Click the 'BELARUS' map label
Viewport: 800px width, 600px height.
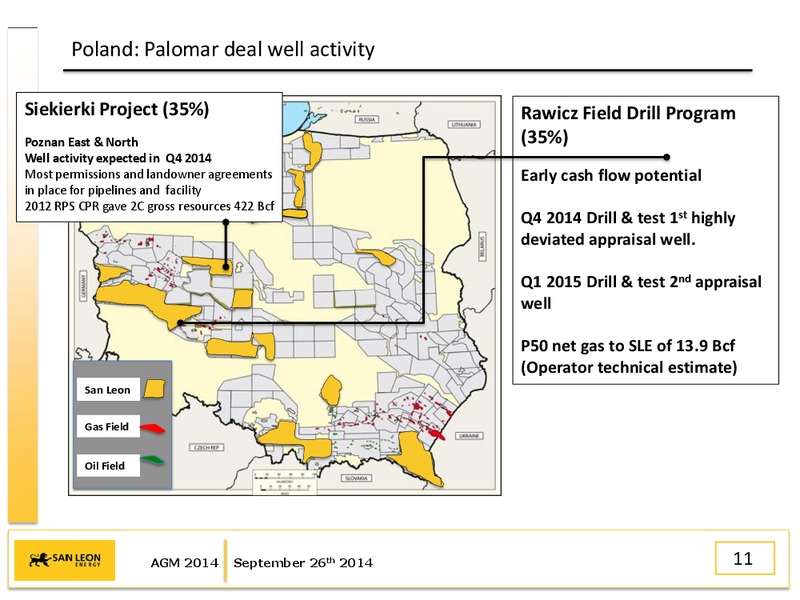tap(482, 247)
